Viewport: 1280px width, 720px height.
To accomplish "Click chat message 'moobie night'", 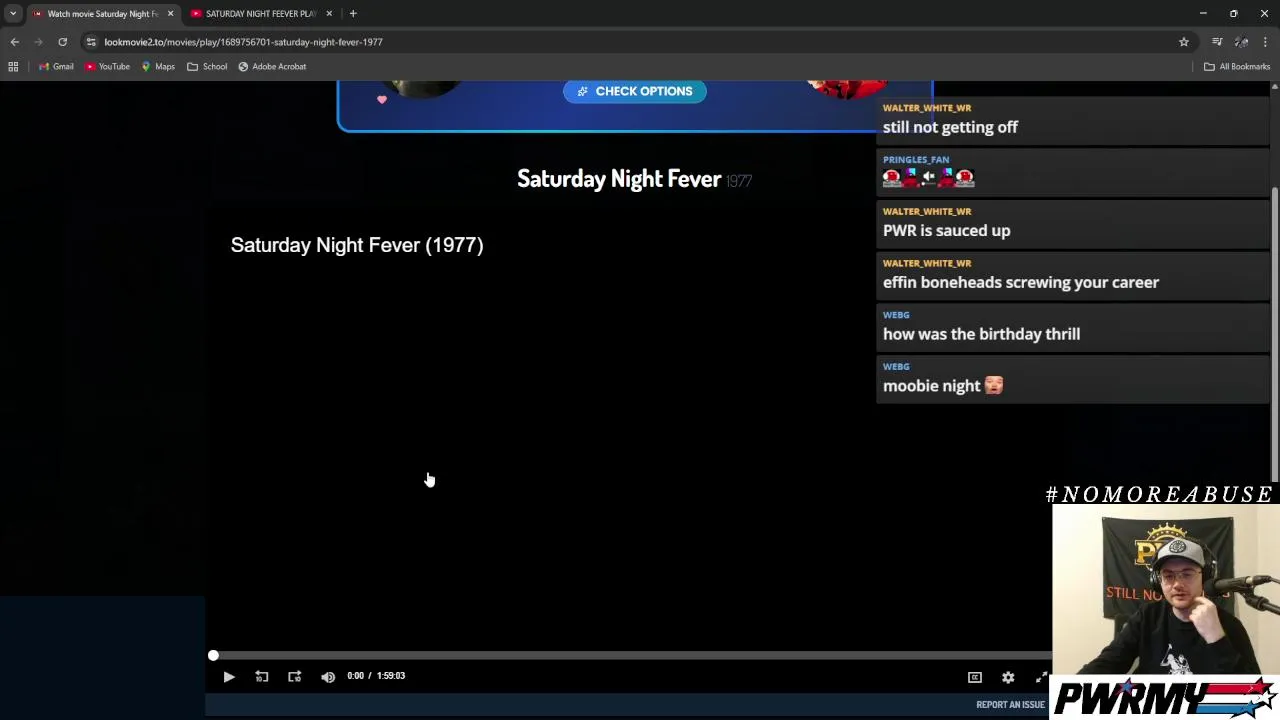I will point(942,386).
